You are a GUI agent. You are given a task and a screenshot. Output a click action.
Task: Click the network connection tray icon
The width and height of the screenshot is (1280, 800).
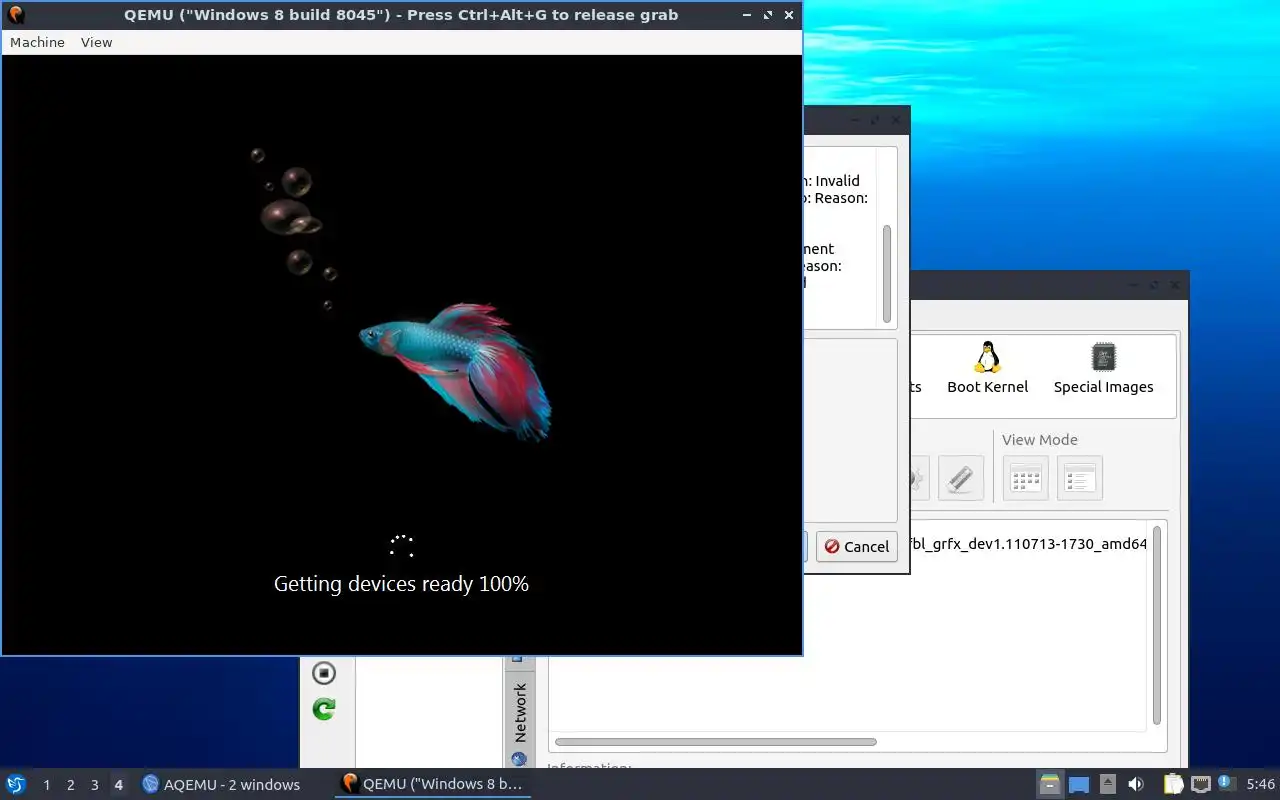pyautogui.click(x=1200, y=784)
